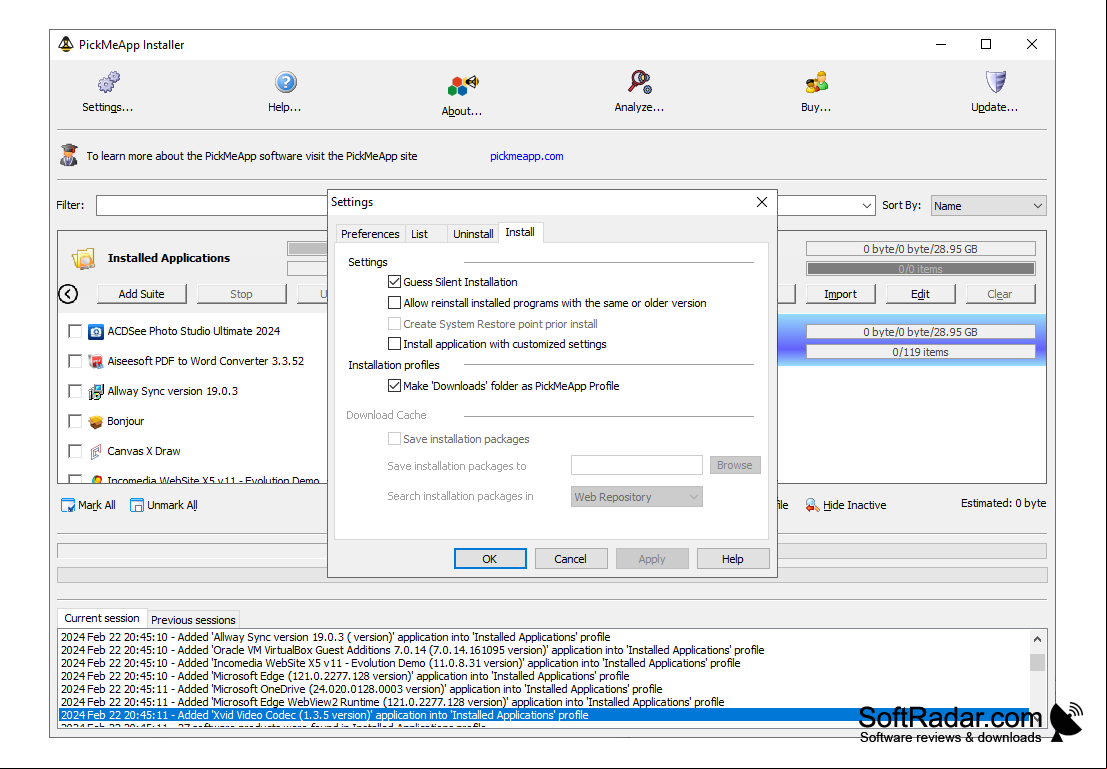Click the Edit button

click(x=921, y=294)
